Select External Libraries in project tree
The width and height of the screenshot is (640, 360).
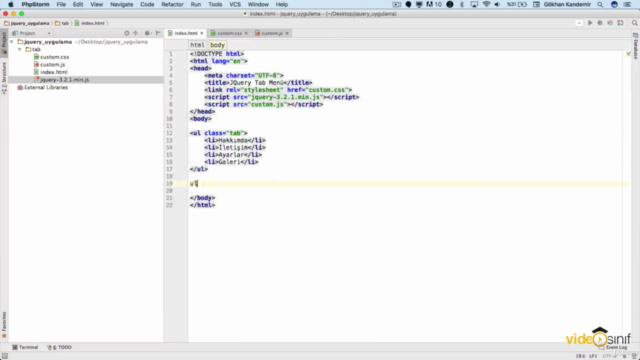[x=46, y=87]
